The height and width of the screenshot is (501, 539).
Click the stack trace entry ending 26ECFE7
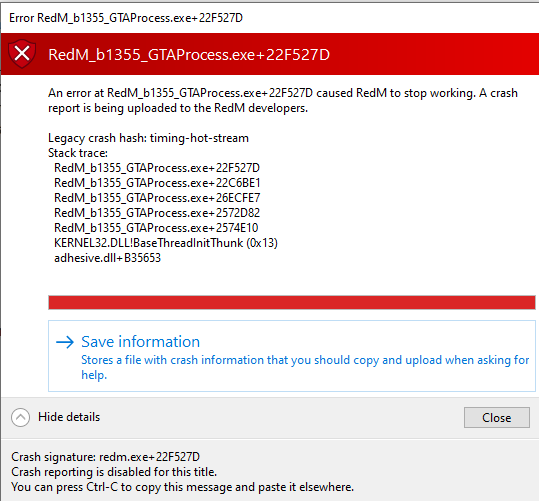point(157,198)
